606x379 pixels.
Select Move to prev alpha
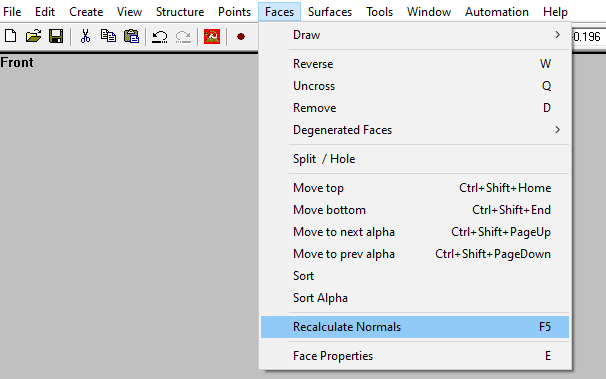click(x=415, y=254)
